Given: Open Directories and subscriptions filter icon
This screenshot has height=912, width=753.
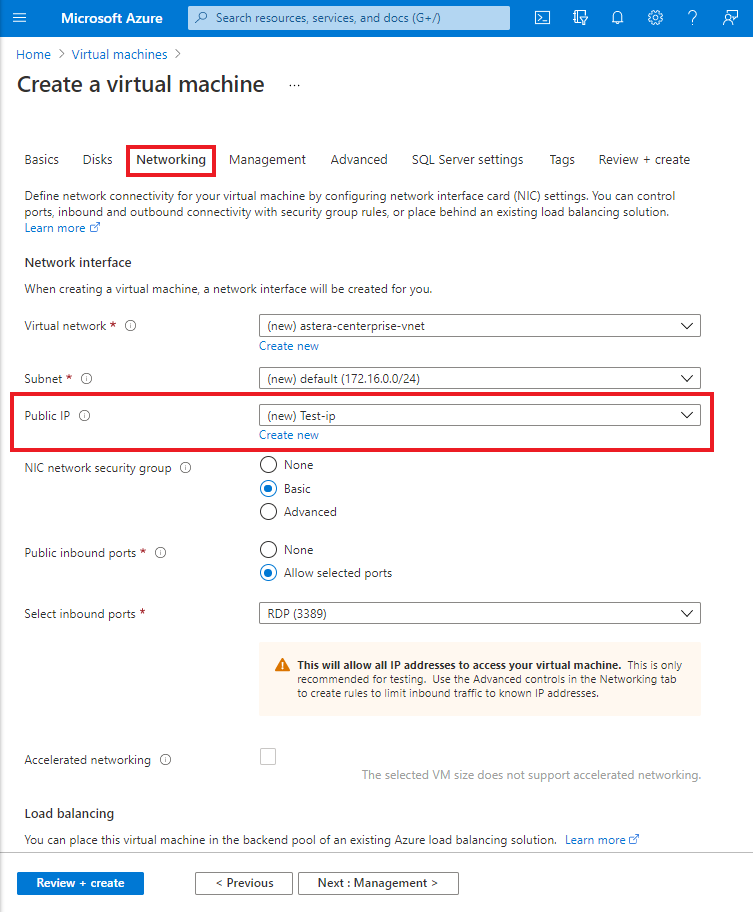Looking at the screenshot, I should click(x=580, y=18).
